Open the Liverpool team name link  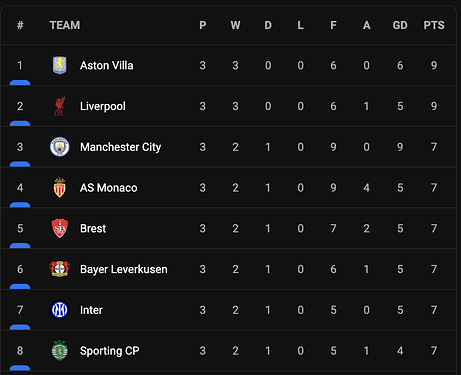coord(103,106)
